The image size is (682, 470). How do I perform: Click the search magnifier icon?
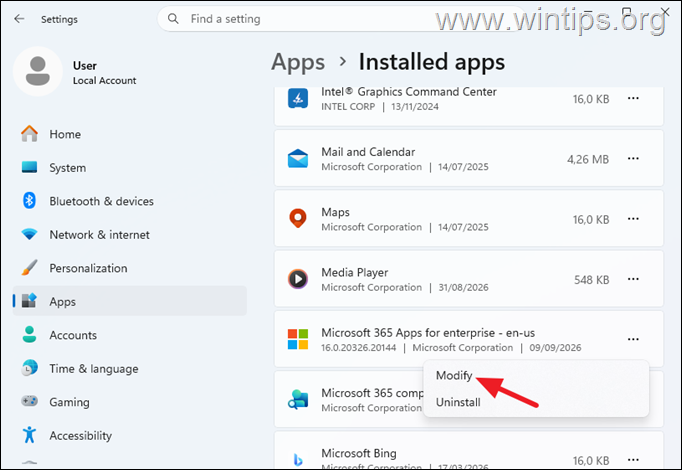[x=173, y=19]
